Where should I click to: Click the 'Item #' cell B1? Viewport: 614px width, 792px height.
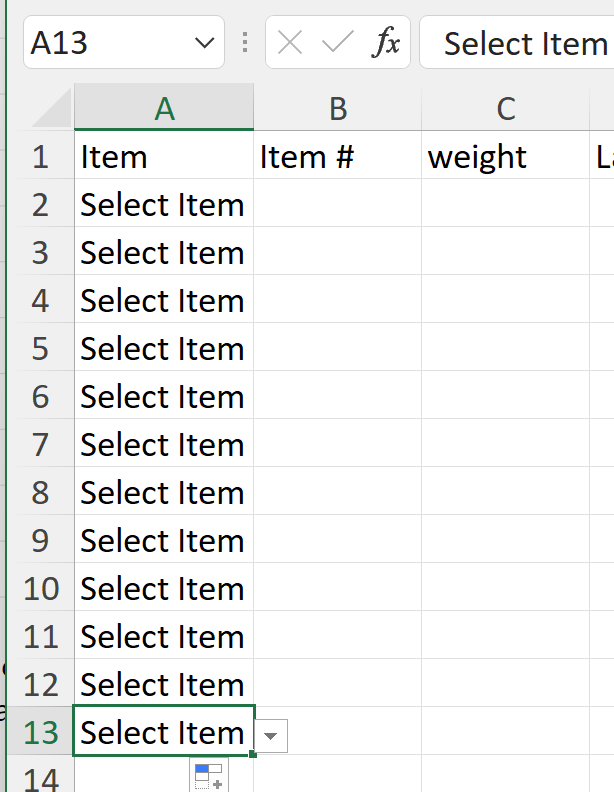337,156
